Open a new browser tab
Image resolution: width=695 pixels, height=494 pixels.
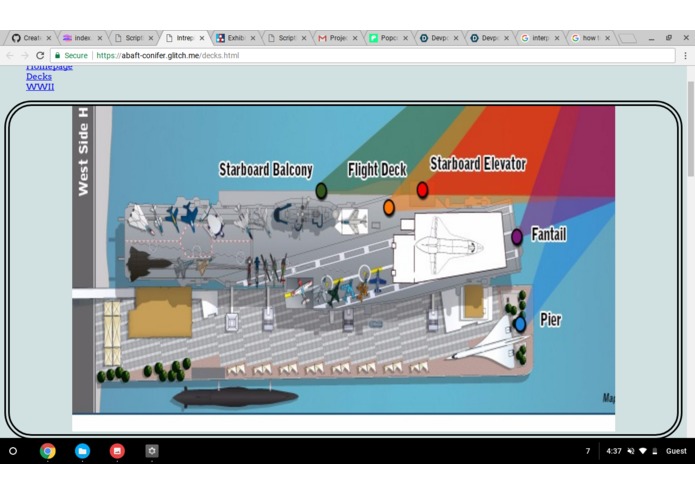(x=627, y=39)
